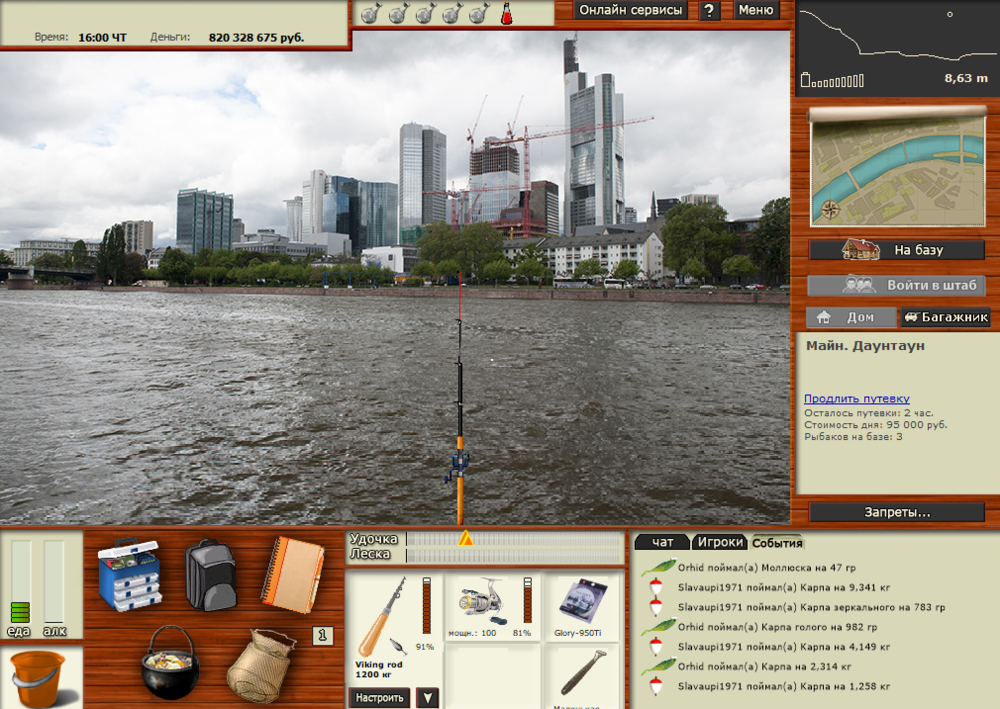
Task: Open the Онлайн сервисы menu
Action: (631, 10)
